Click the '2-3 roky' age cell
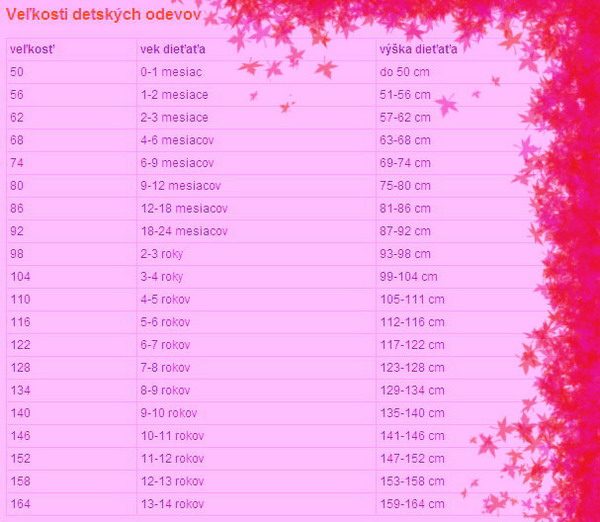 click(x=162, y=254)
